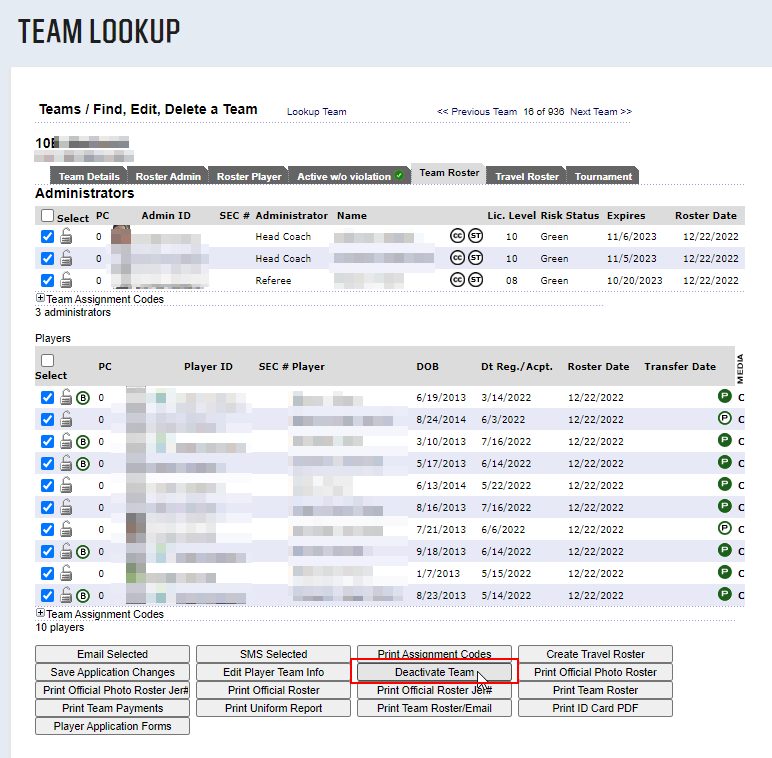Image resolution: width=772 pixels, height=758 pixels.
Task: Open the Lookup Team link
Action: click(x=316, y=112)
